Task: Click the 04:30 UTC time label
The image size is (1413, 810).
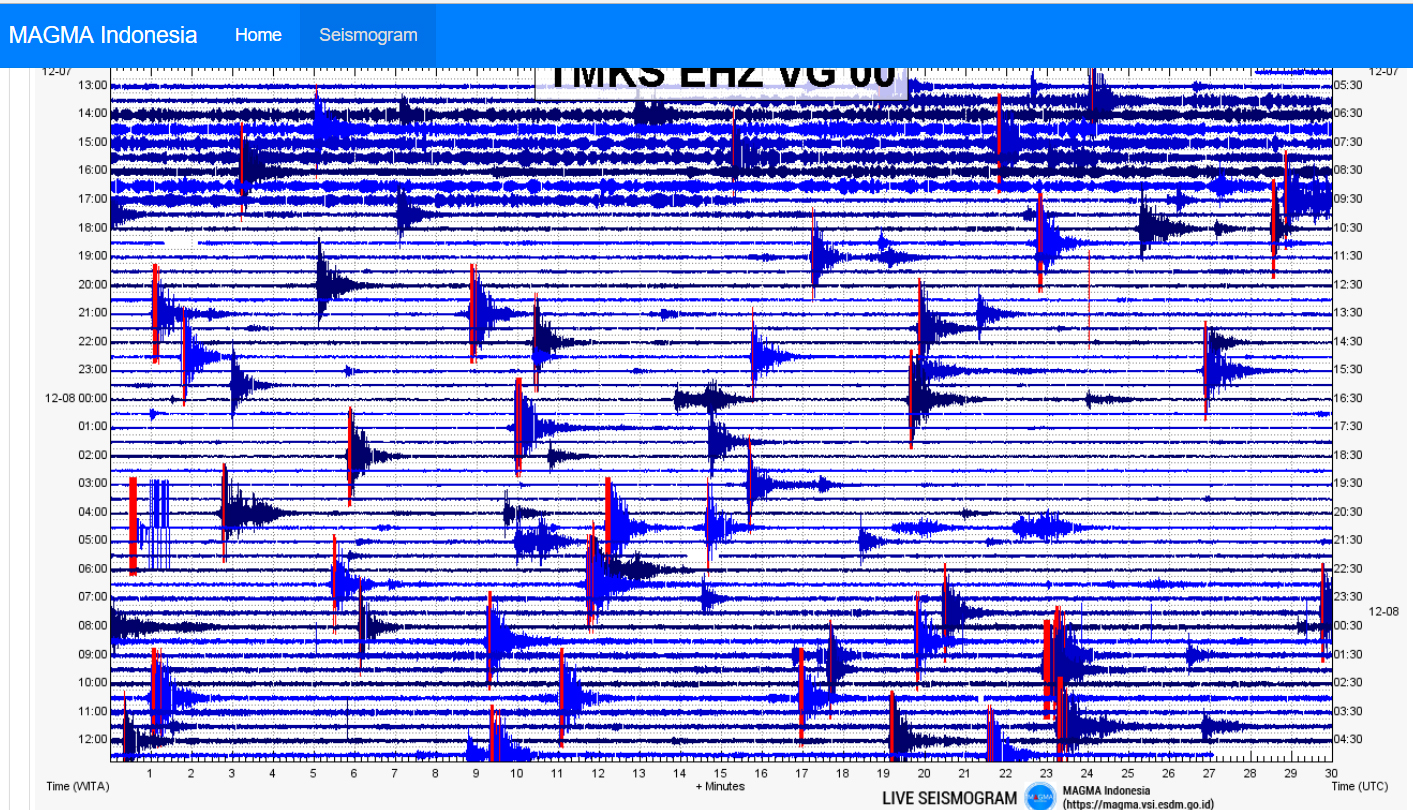Action: tap(1349, 740)
